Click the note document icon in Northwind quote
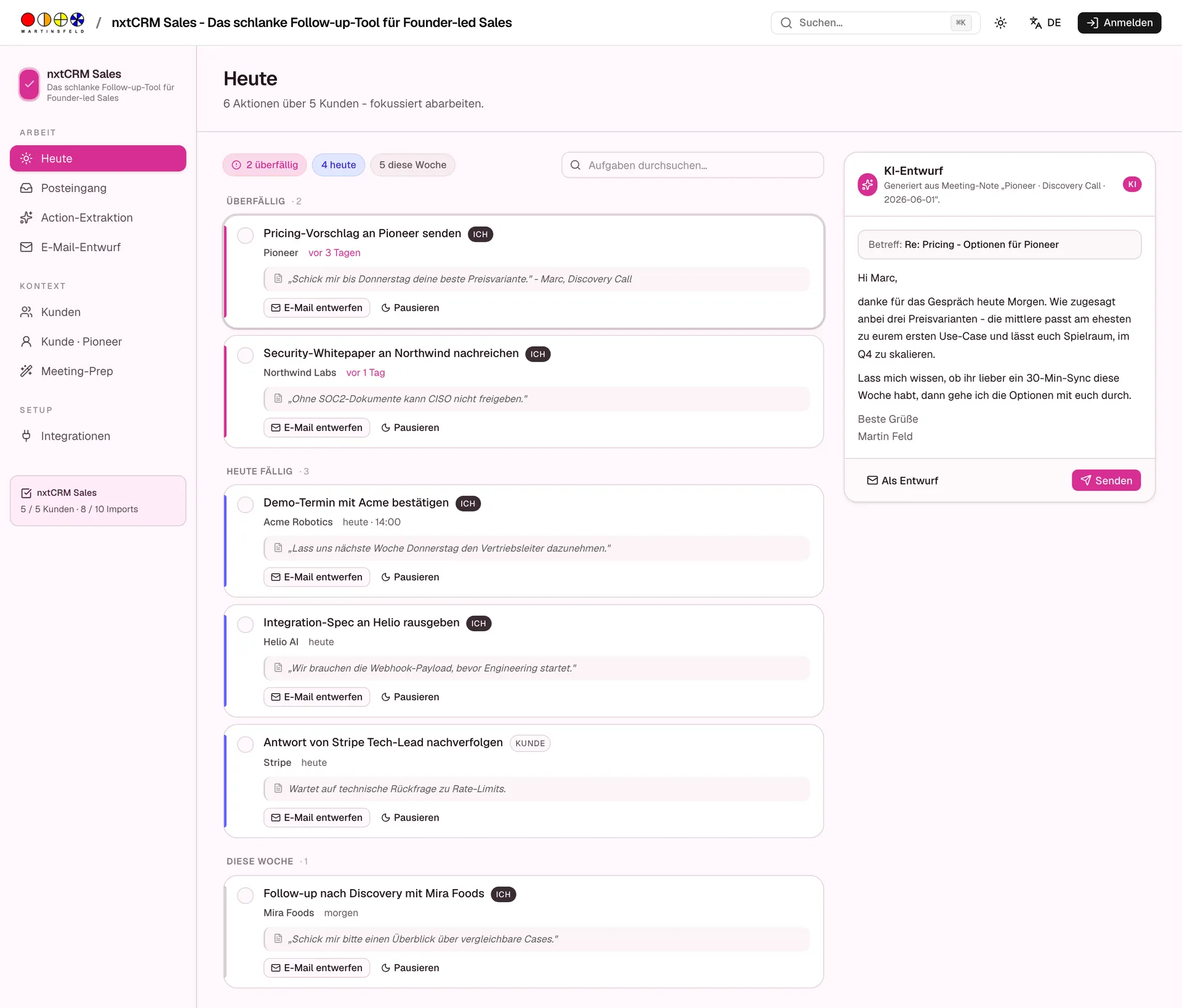Screen dimensions: 1182x1008 point(278,398)
